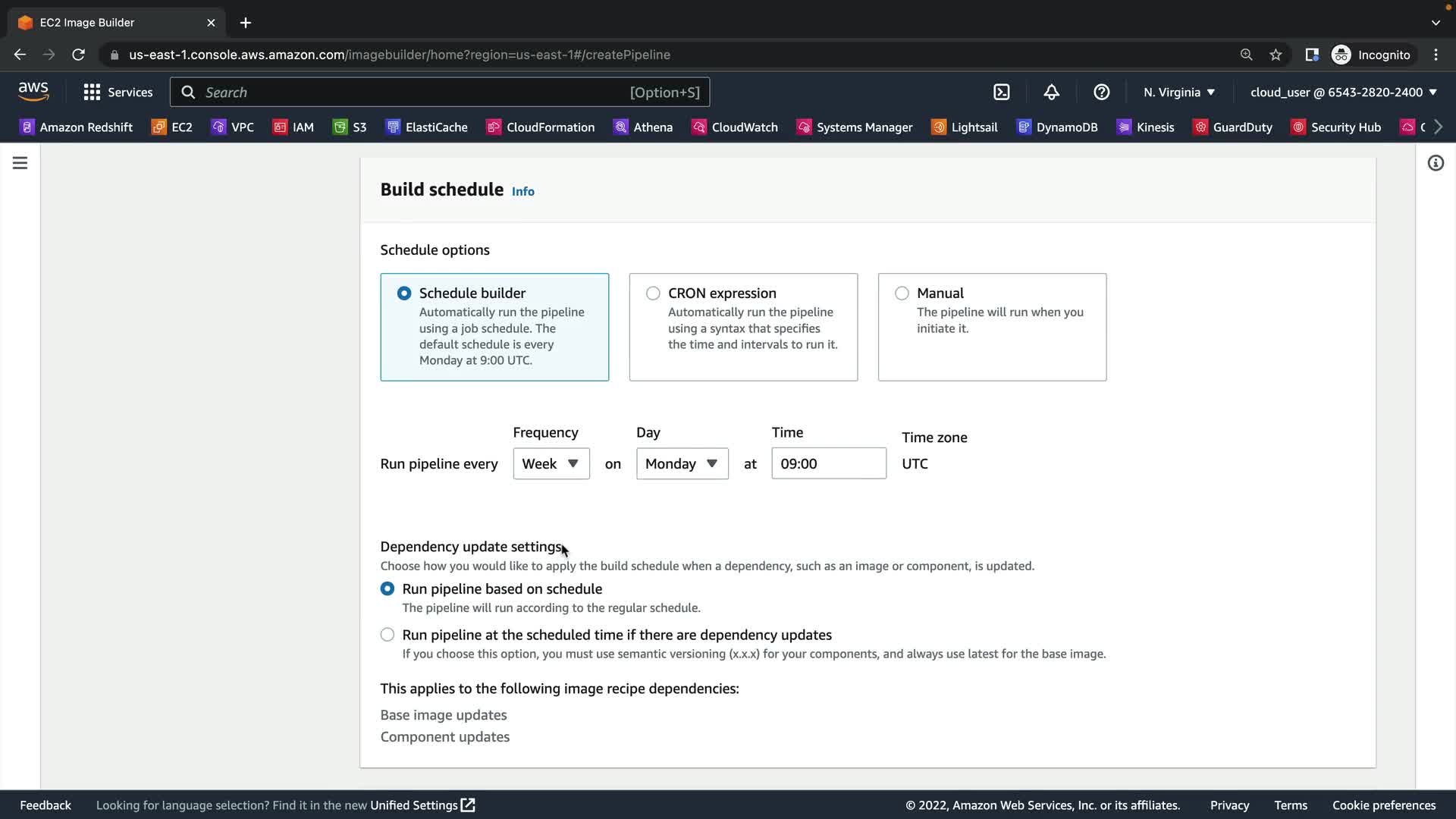Expand the Frequency Week dropdown

coord(551,463)
